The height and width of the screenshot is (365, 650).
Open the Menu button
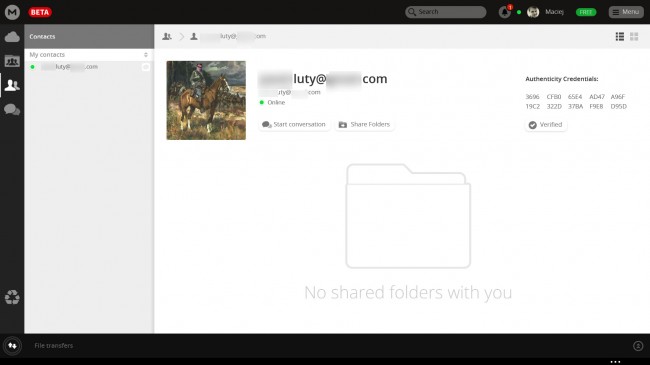[x=626, y=12]
